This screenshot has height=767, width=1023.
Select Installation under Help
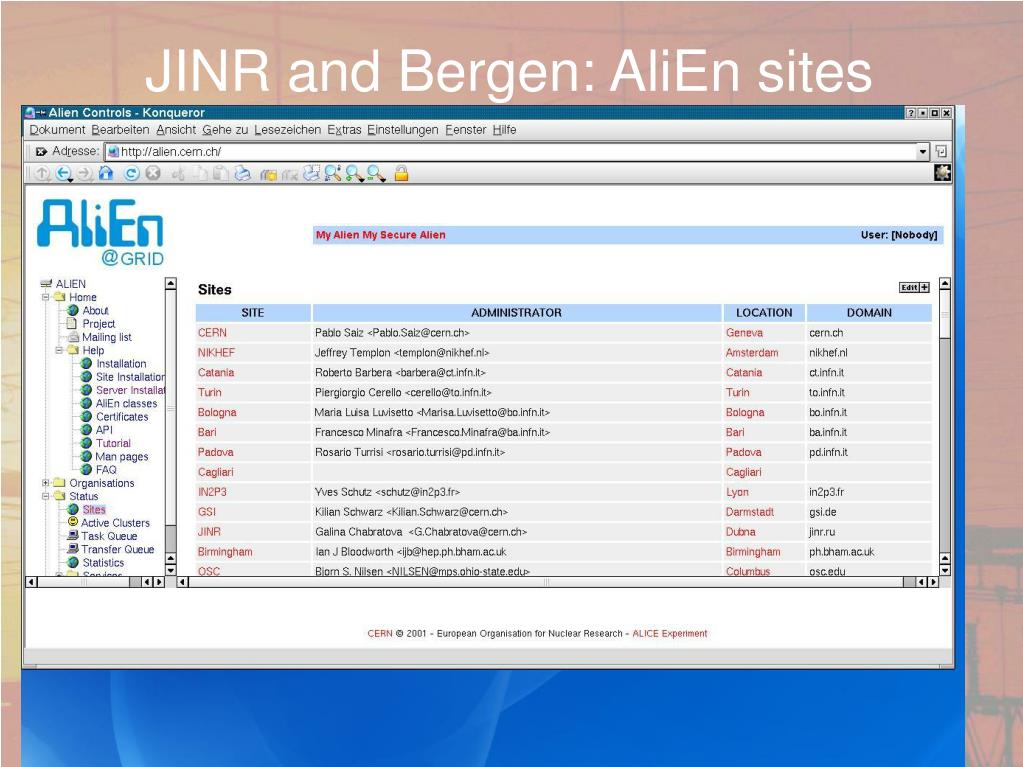point(121,363)
